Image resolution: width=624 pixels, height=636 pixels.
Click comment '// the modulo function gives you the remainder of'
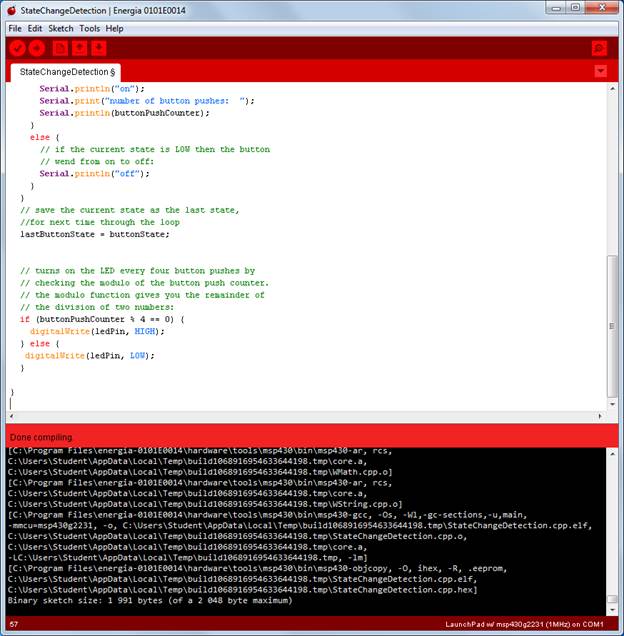click(142, 295)
